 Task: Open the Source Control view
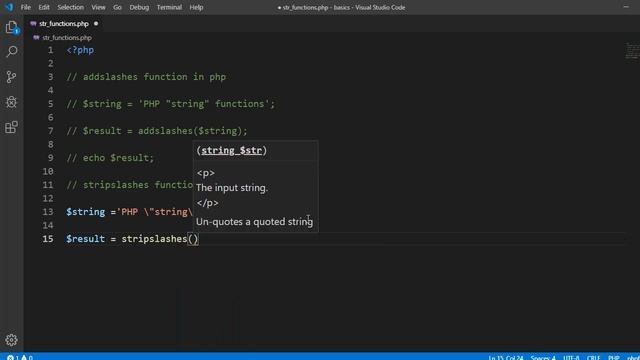[x=11, y=77]
